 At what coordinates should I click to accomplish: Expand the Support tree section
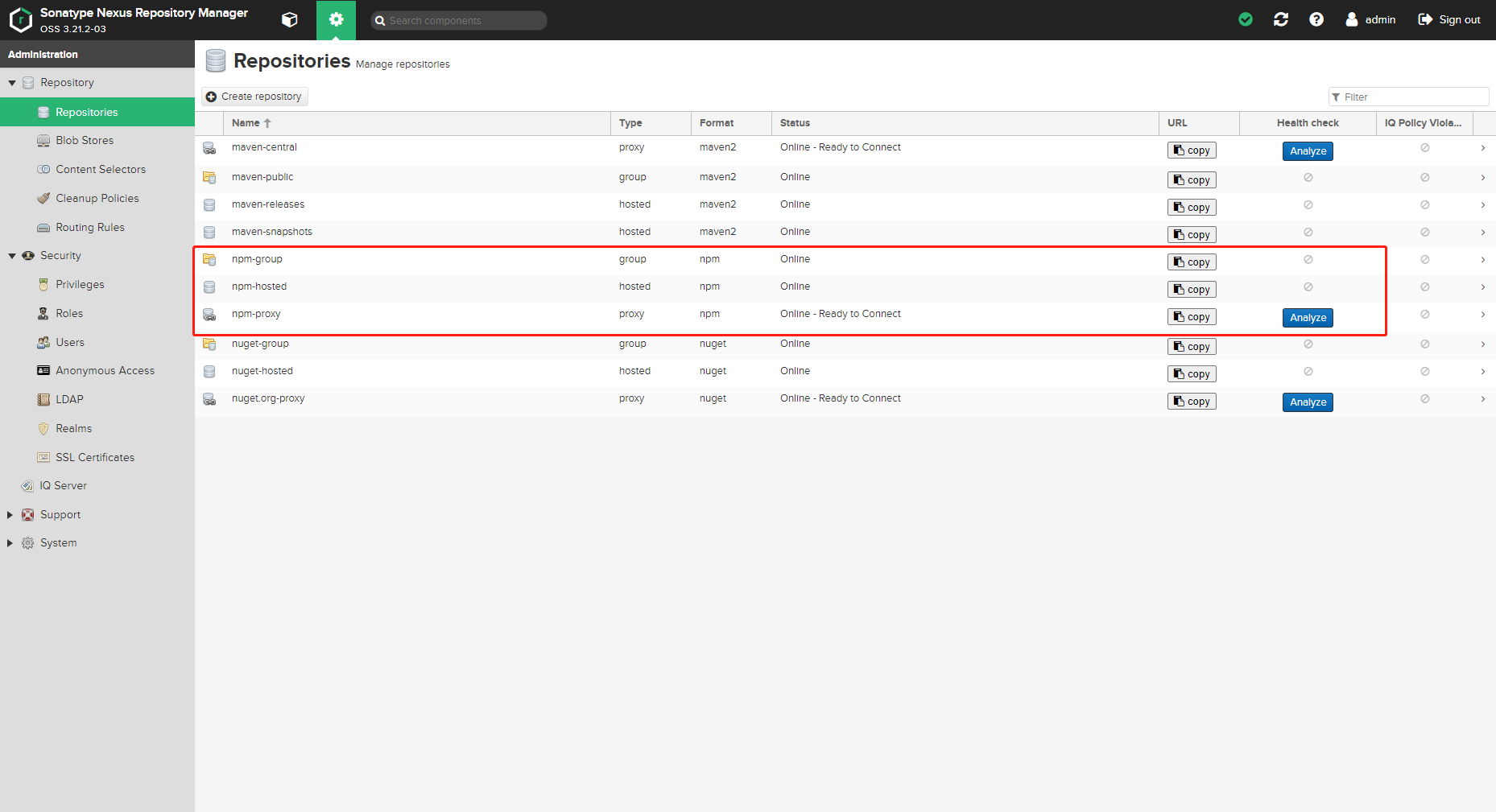click(10, 515)
